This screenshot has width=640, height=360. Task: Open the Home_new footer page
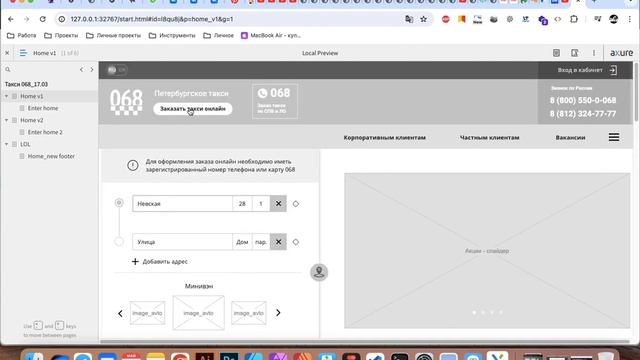coord(51,156)
